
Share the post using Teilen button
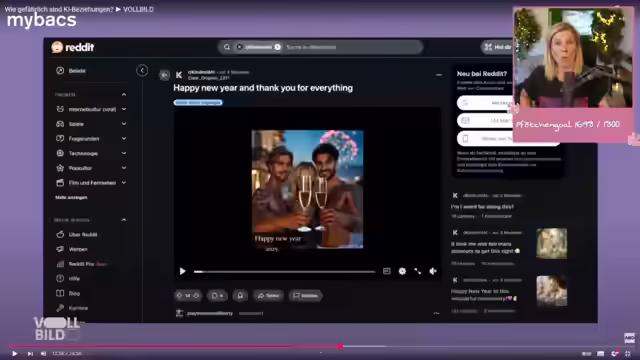(268, 296)
